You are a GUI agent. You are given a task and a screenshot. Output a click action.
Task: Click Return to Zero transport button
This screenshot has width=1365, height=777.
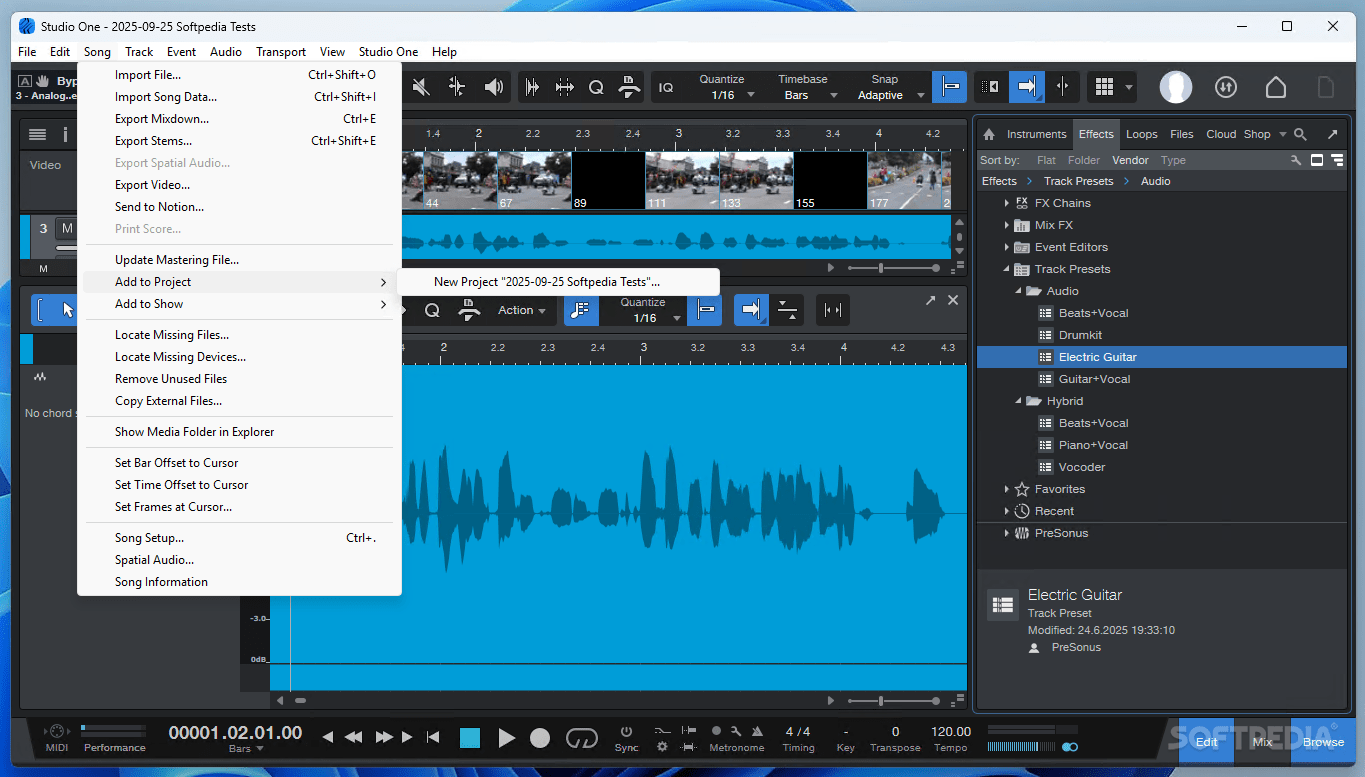point(433,738)
